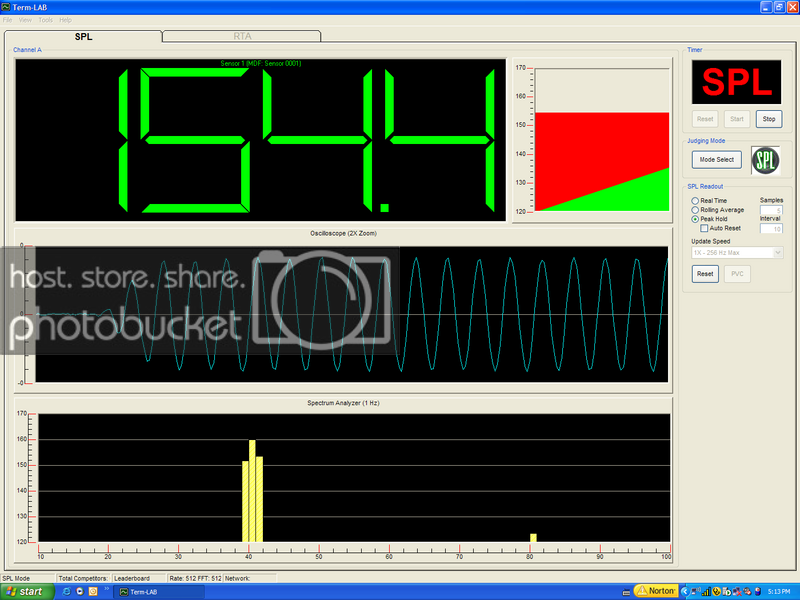Click the 'Total Competitors:' status bar entry
The image size is (800, 600).
[83, 578]
